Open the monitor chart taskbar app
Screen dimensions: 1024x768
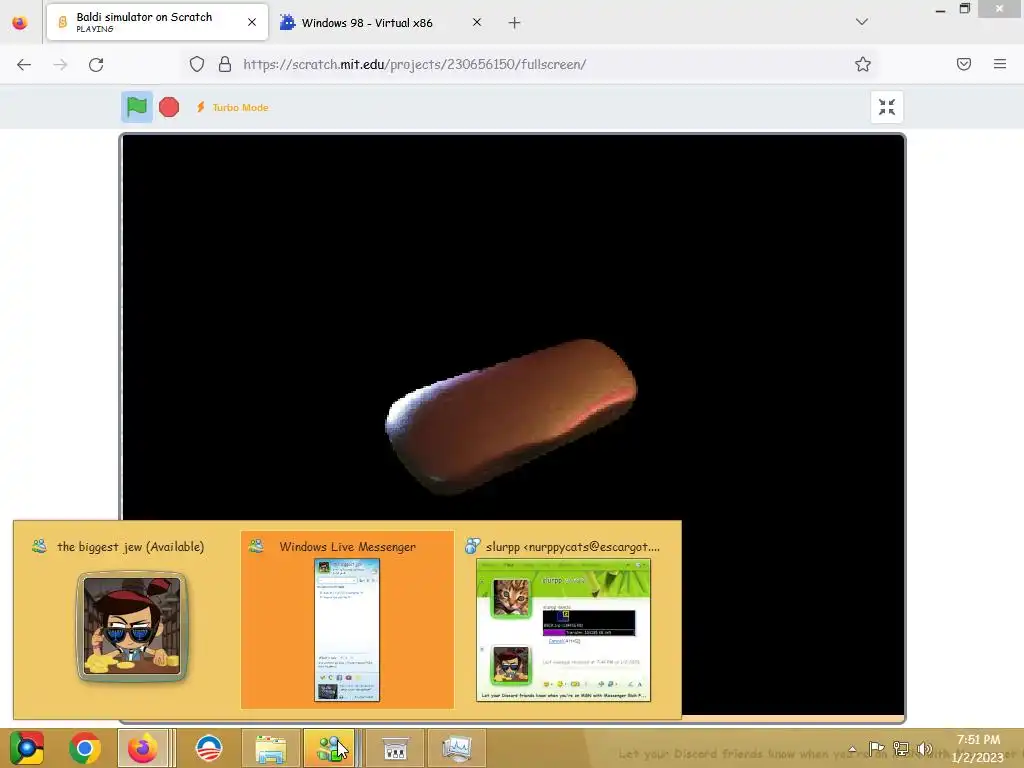click(x=456, y=748)
